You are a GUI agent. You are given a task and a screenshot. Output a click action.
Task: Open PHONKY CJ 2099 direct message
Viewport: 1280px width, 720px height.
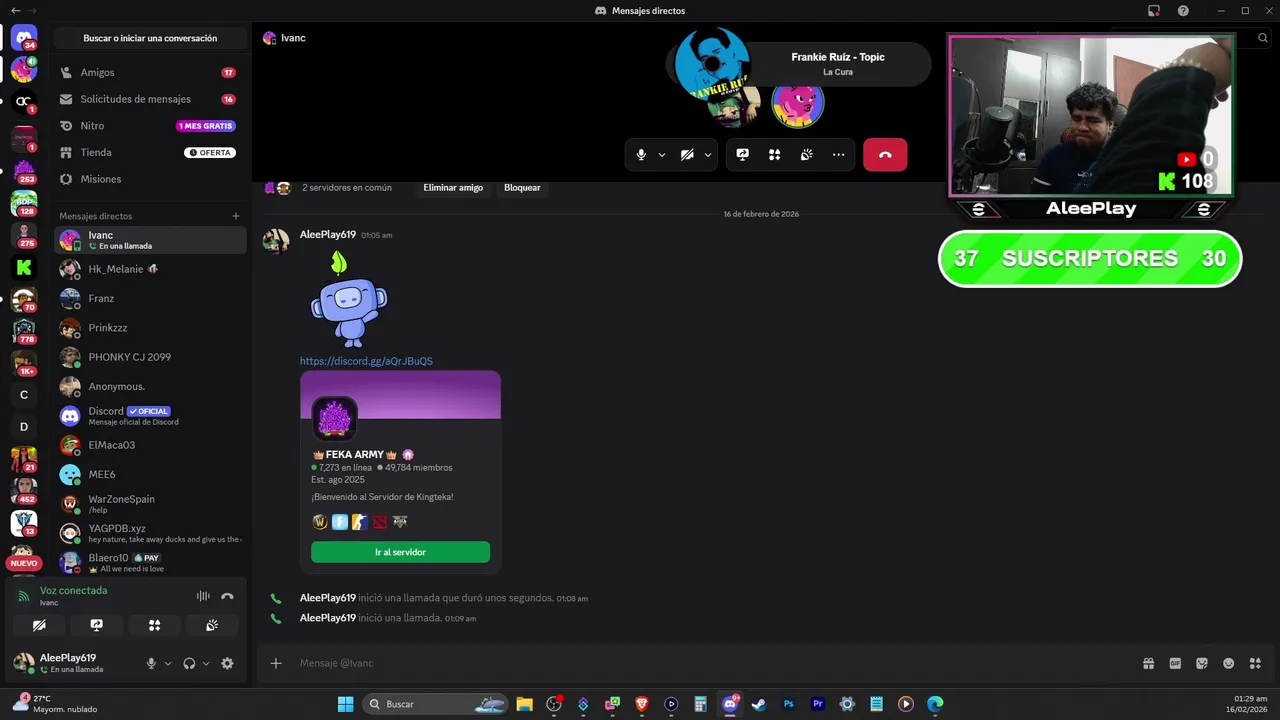(150, 357)
